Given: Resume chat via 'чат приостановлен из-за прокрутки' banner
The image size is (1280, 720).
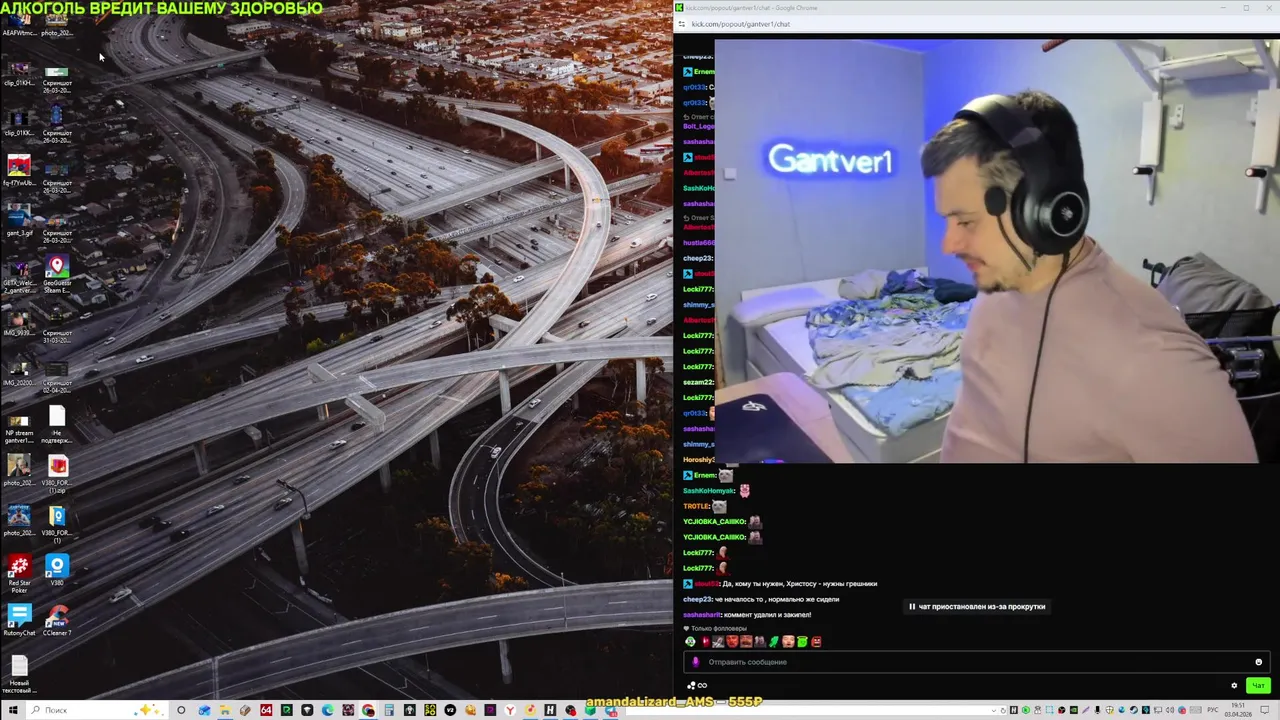Looking at the screenshot, I should tap(978, 606).
